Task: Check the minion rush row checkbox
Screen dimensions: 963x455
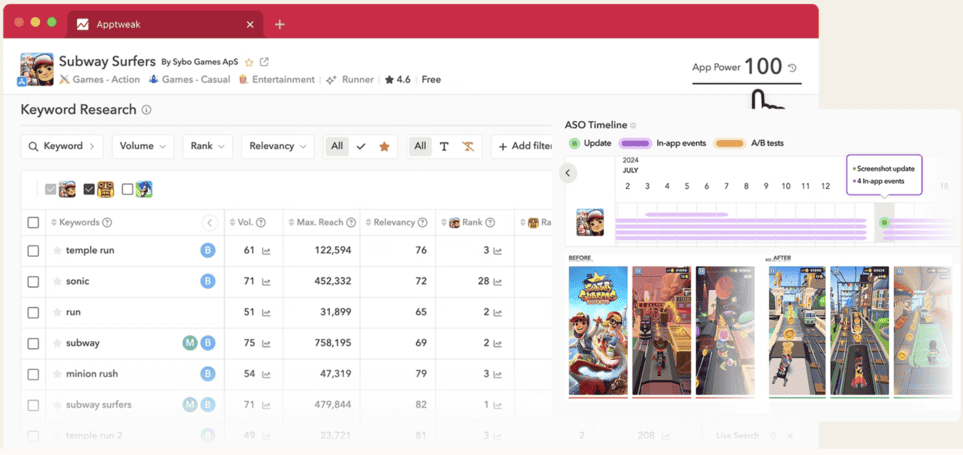Action: coord(33,374)
